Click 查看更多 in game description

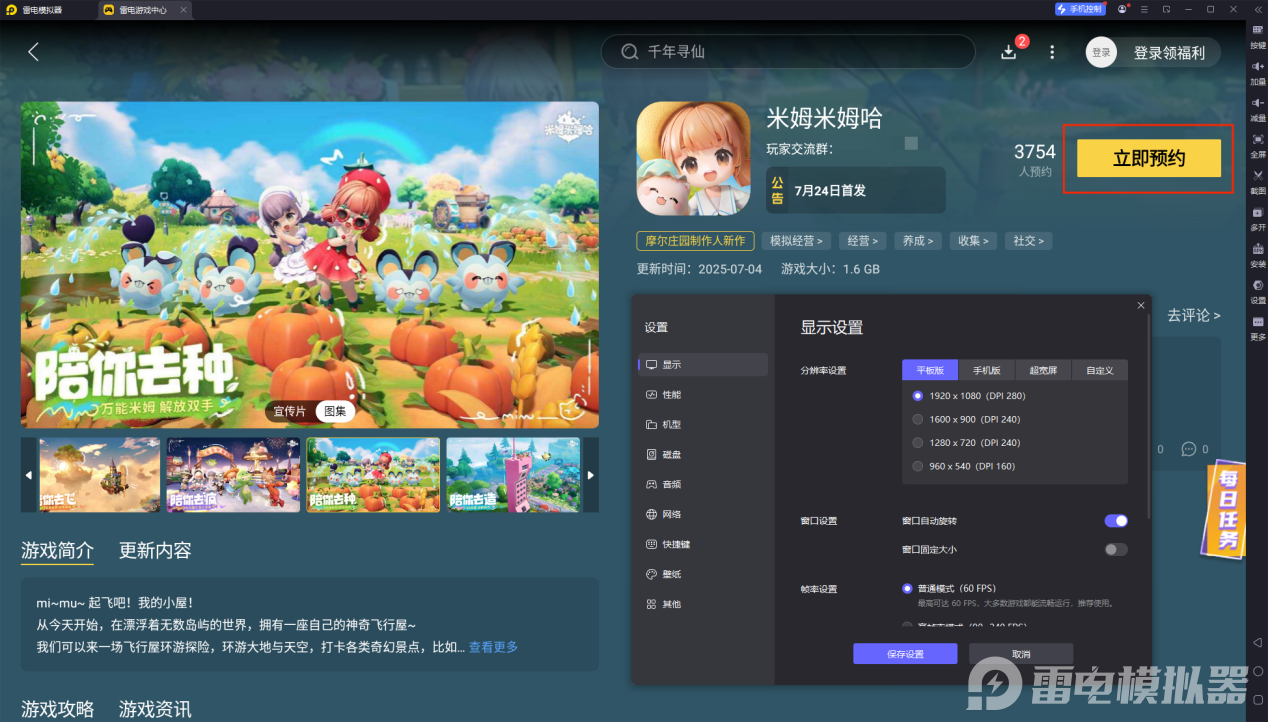pos(493,647)
